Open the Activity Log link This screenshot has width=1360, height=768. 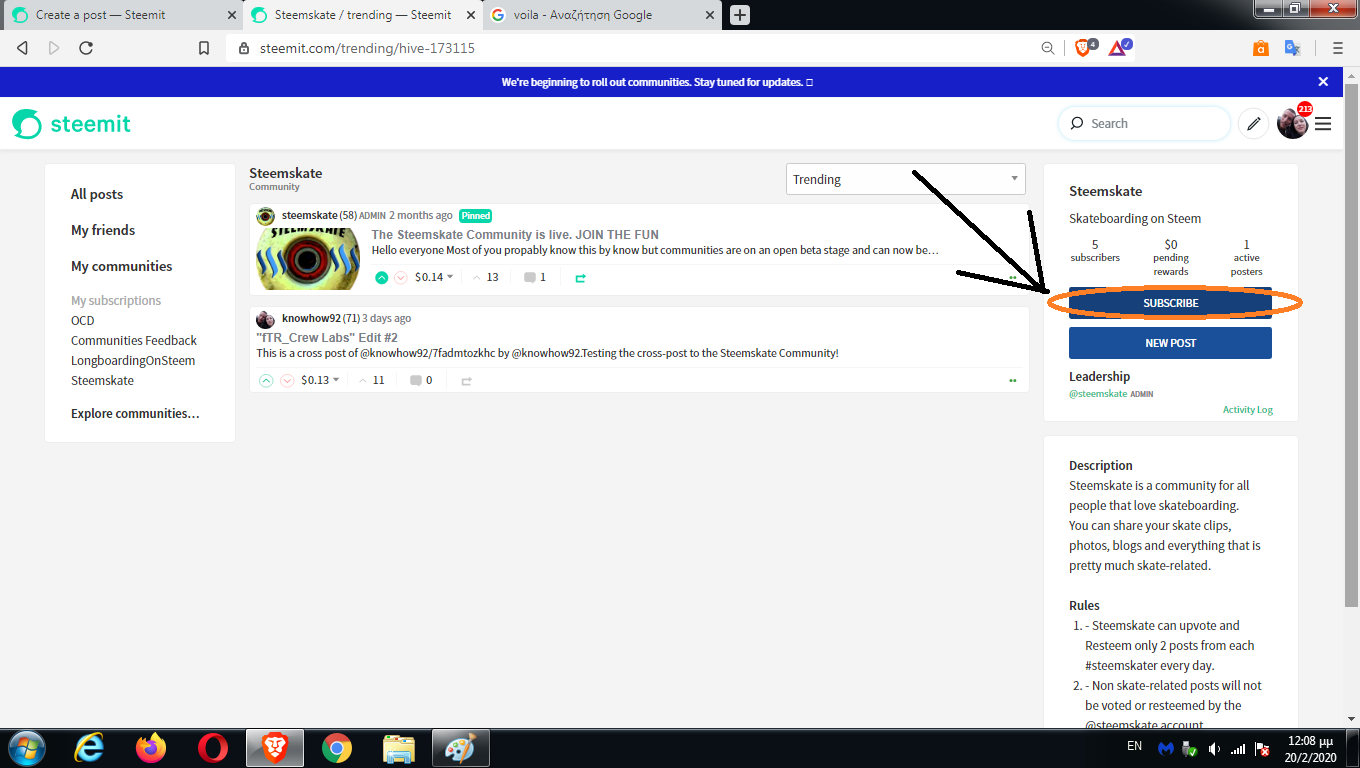(1247, 410)
